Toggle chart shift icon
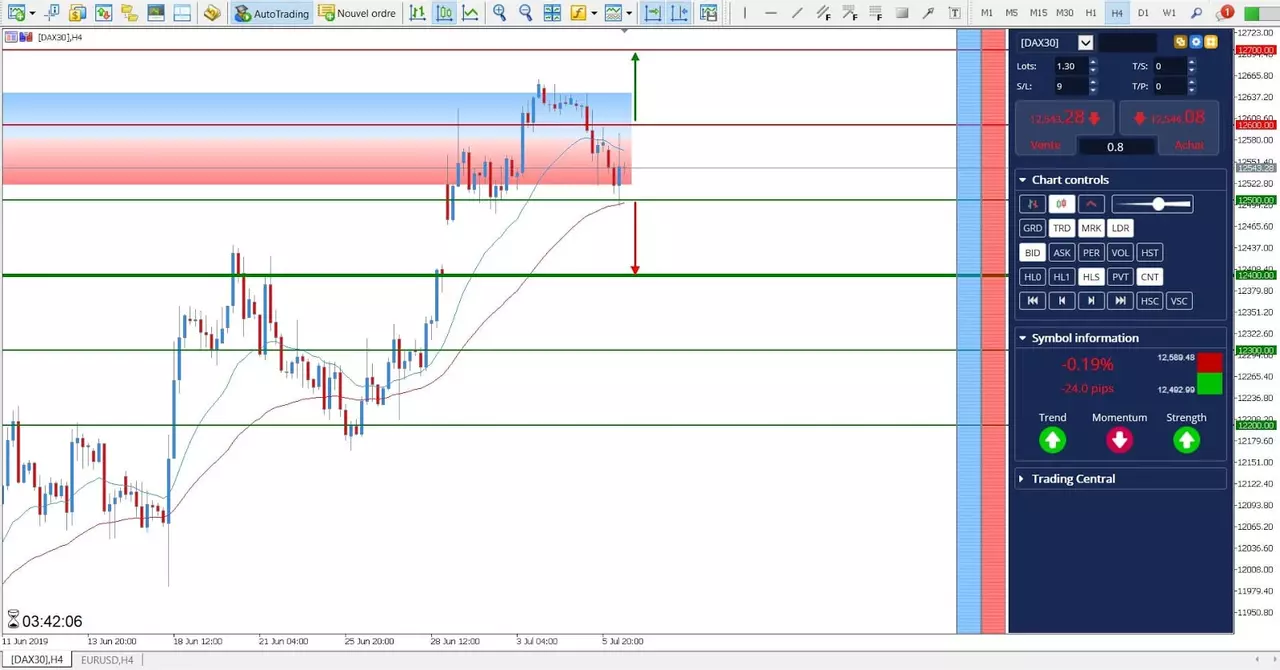Image resolution: width=1280 pixels, height=670 pixels. click(680, 13)
